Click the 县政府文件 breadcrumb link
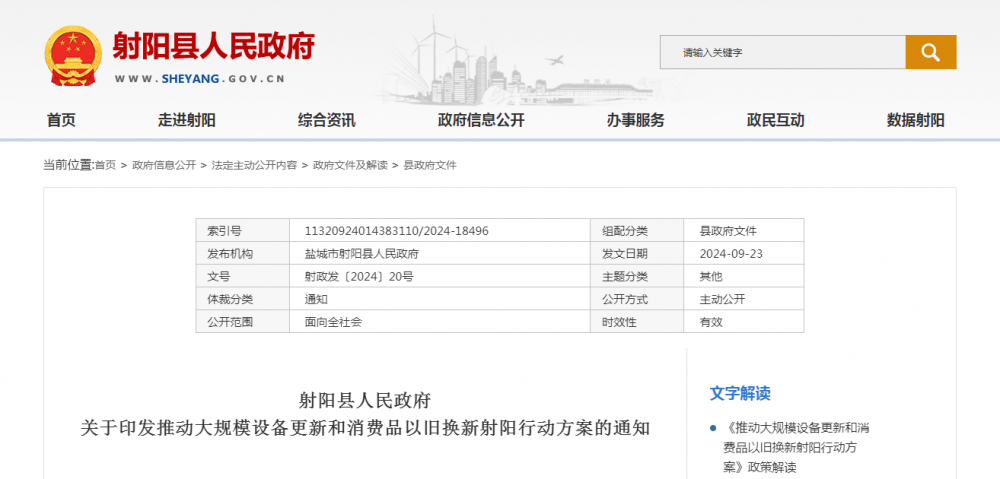Screen dimensions: 1000x479 pos(430,165)
